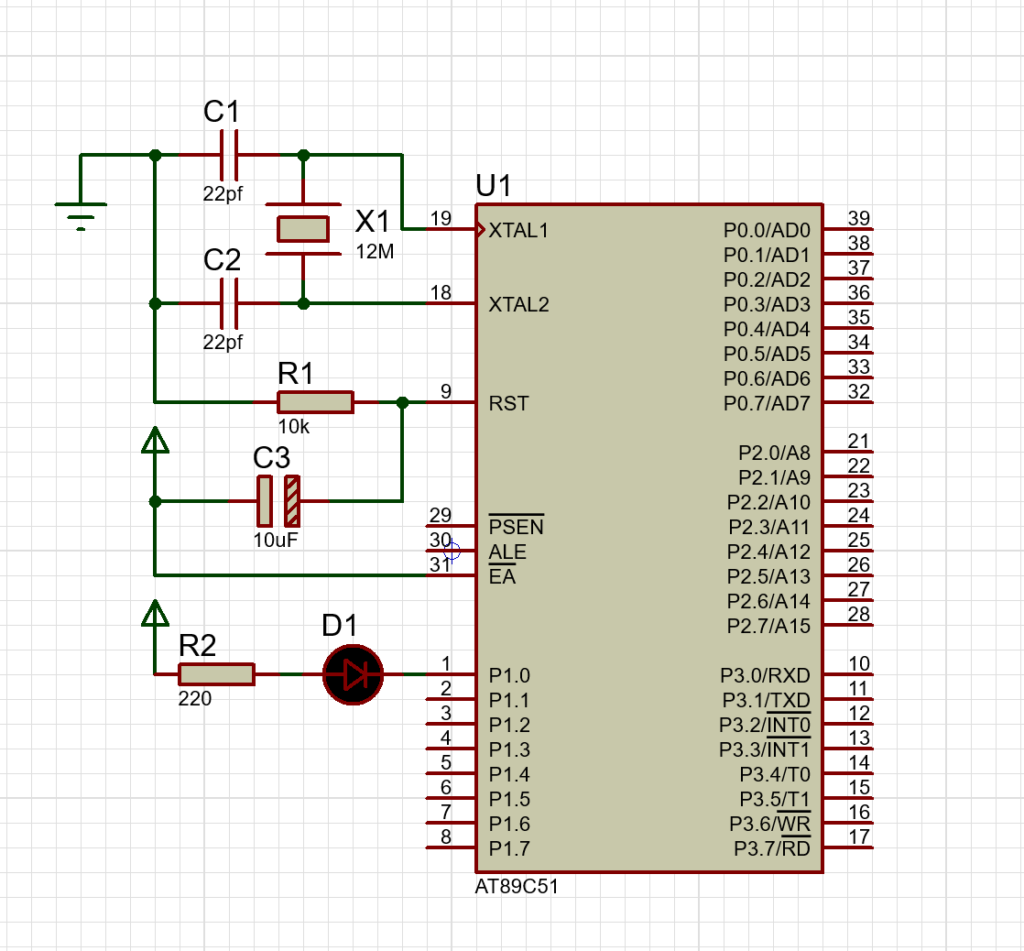The height and width of the screenshot is (951, 1024).
Task: Select the P3.0/RXD pin 10
Action: coord(848,675)
